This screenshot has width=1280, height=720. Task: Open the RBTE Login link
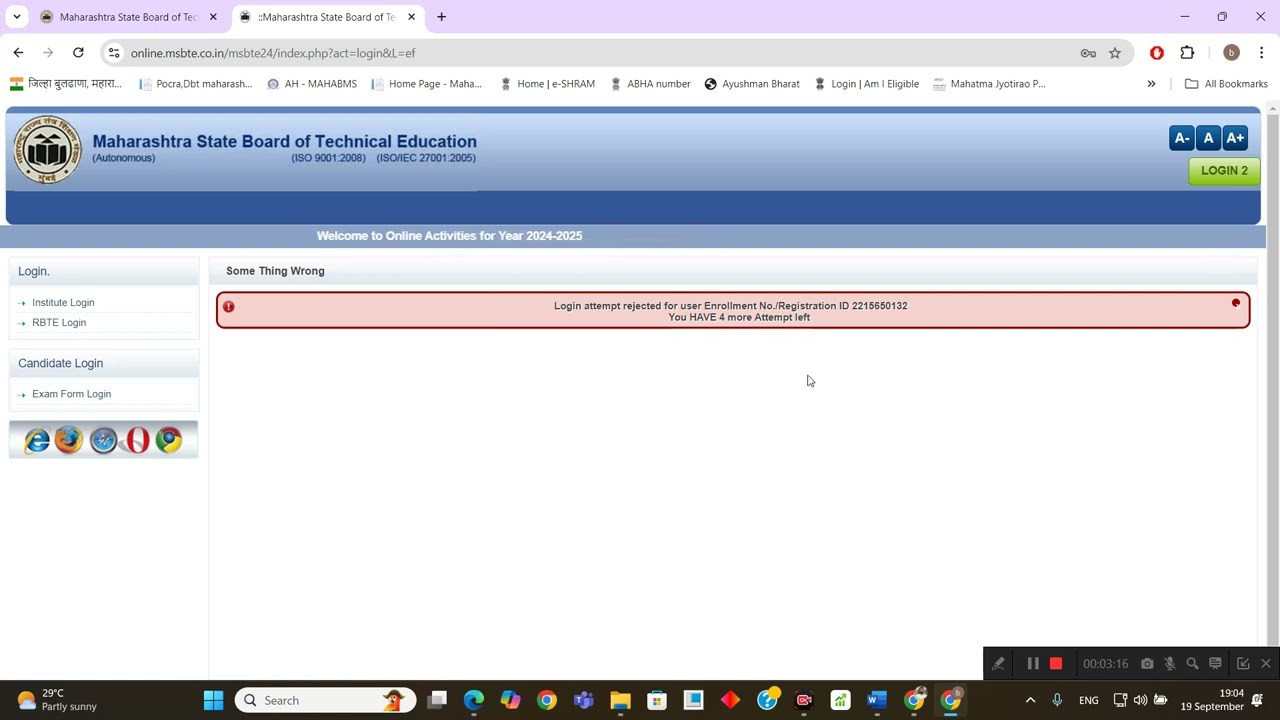coord(59,322)
